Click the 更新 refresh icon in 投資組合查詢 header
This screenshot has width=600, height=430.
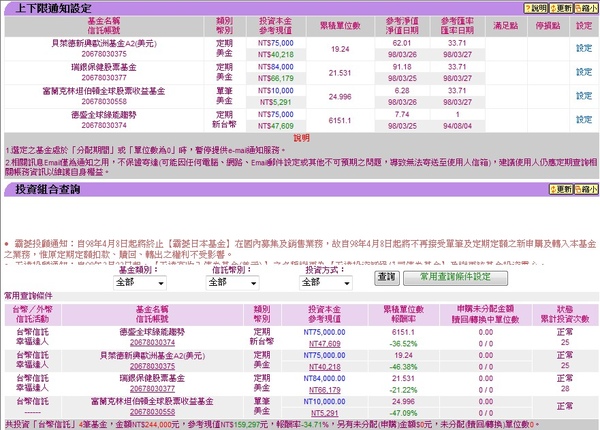[x=561, y=189]
